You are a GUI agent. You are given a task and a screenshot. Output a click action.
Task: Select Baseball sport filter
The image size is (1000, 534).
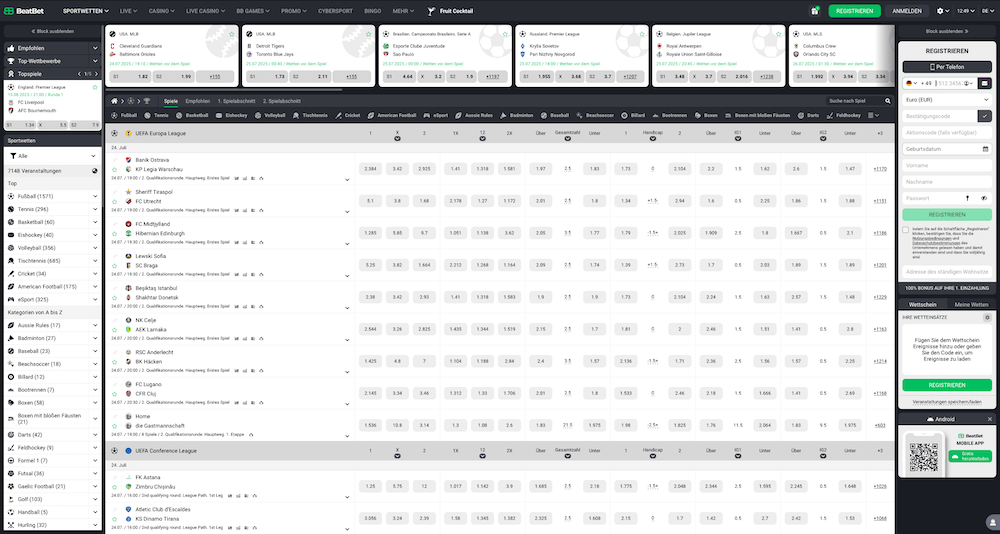pos(555,115)
